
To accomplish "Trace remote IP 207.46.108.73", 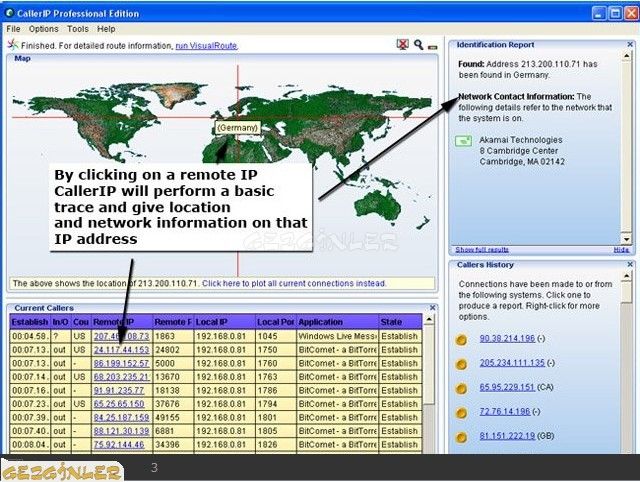I will pos(121,336).
